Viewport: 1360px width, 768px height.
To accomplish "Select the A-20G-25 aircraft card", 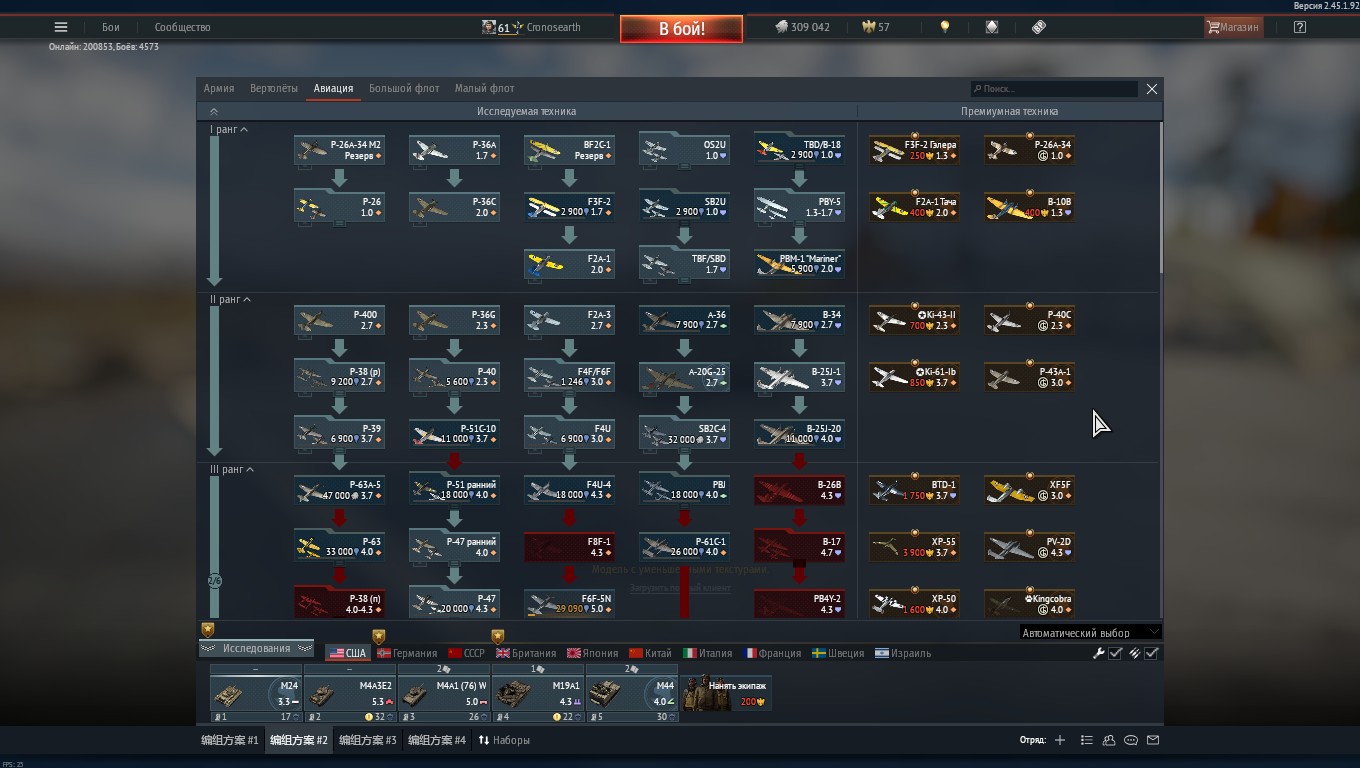I will pos(684,377).
